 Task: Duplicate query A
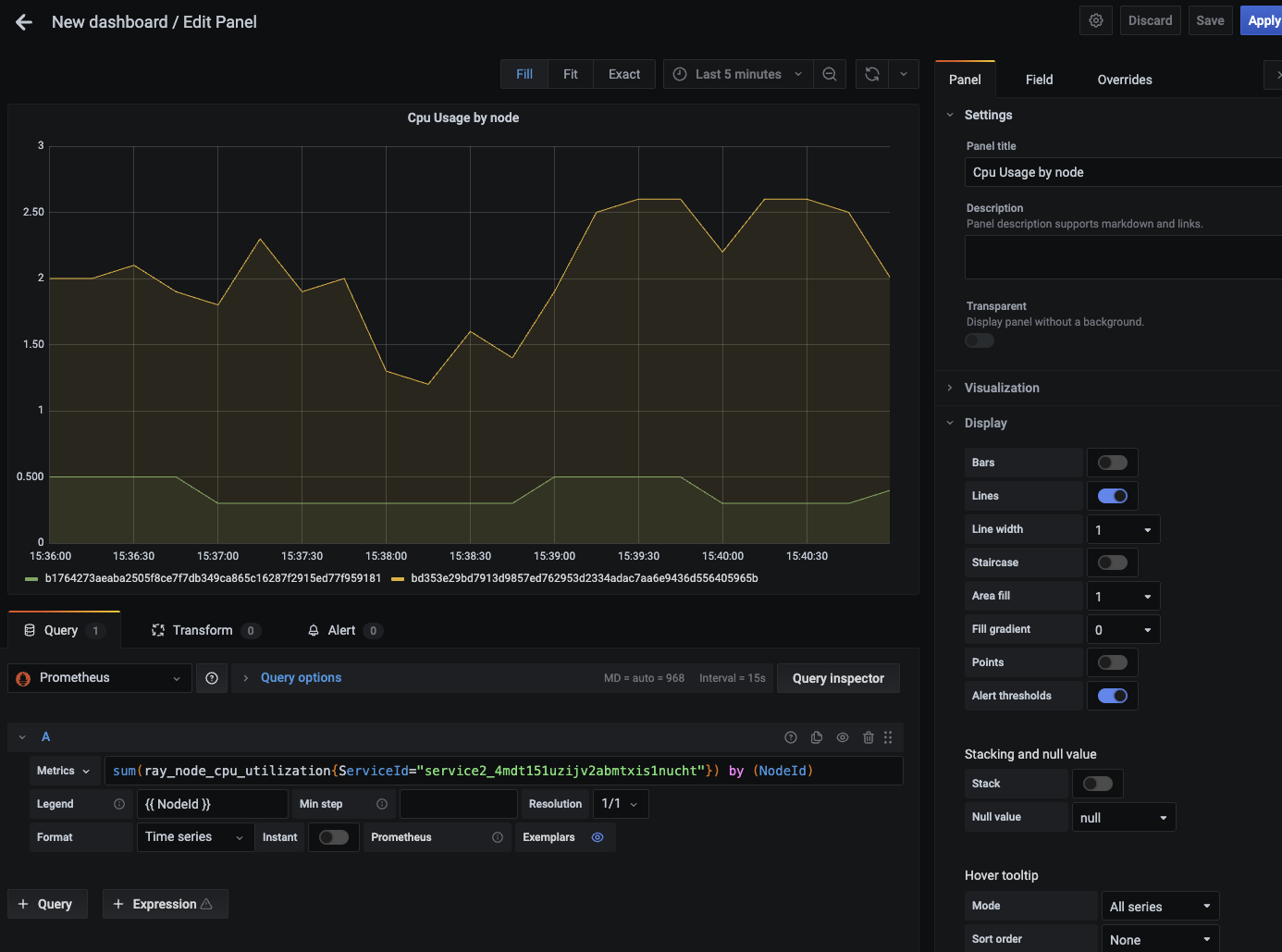pos(817,737)
